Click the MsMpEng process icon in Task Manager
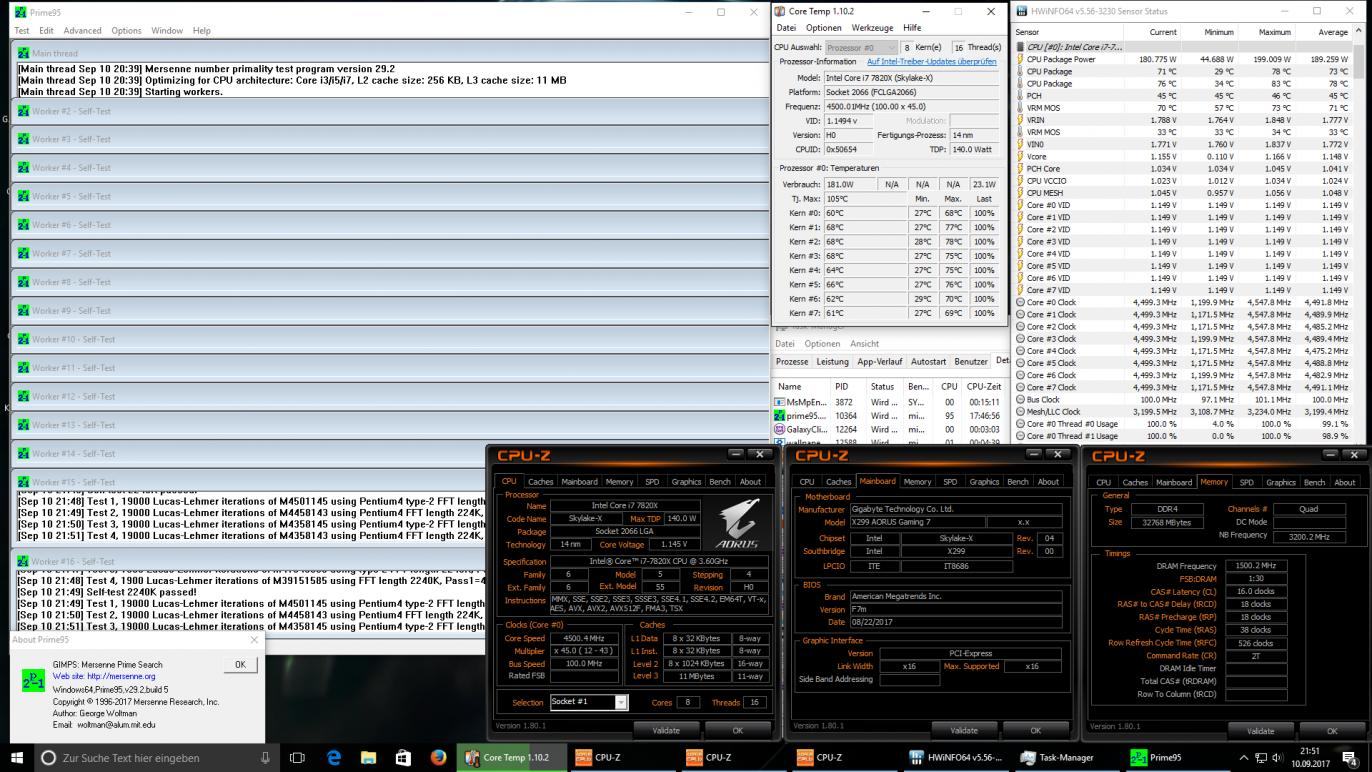 click(x=780, y=402)
